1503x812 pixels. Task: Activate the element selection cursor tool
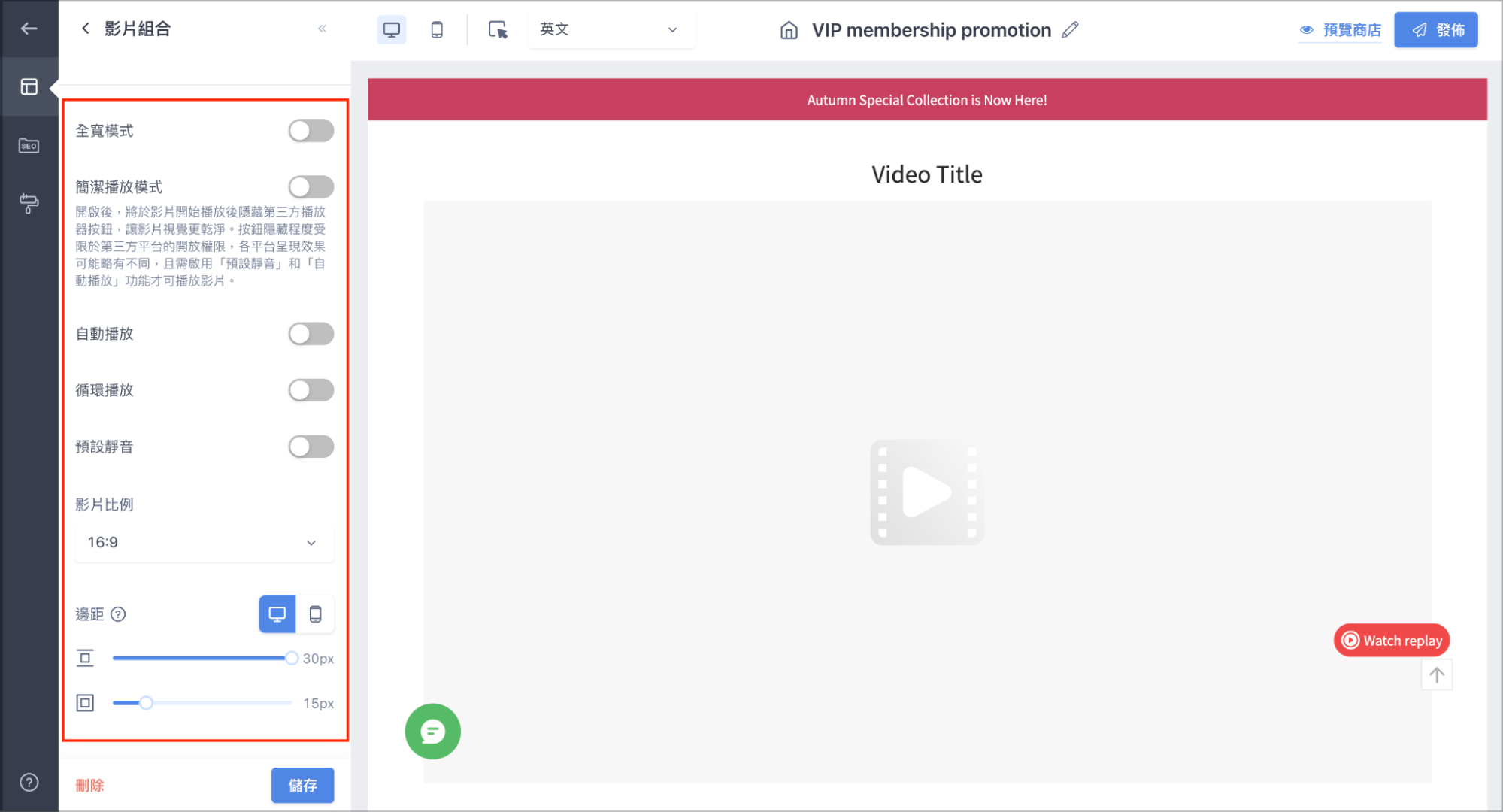(x=498, y=29)
